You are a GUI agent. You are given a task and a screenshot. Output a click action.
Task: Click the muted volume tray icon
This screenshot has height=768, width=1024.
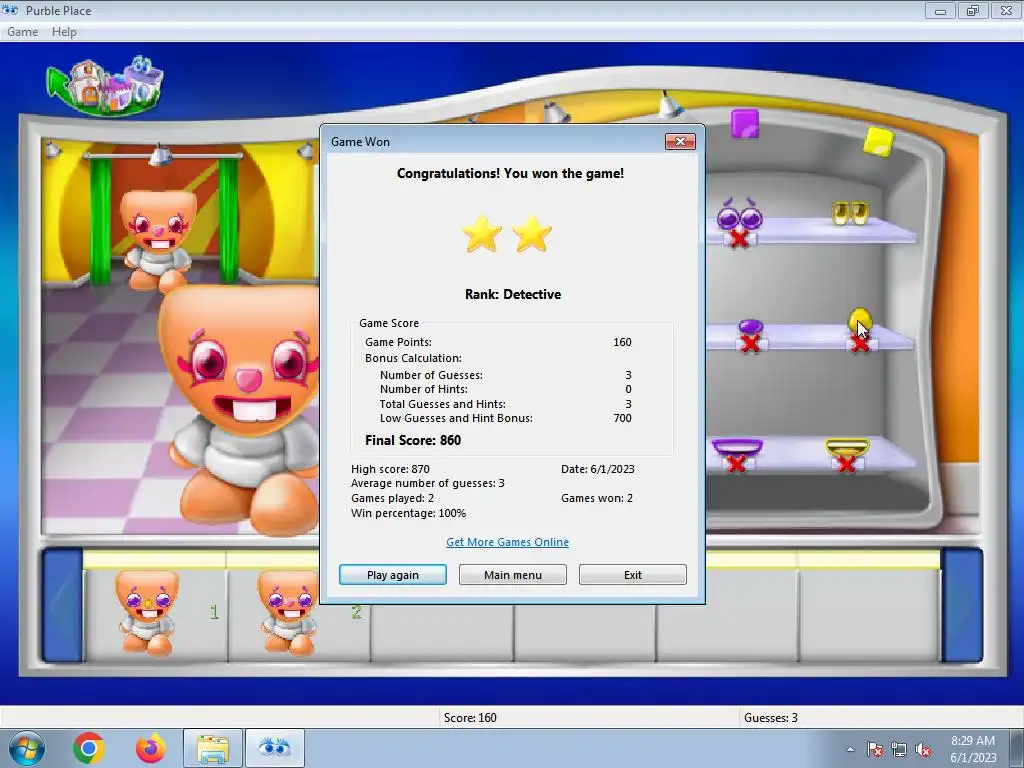923,749
